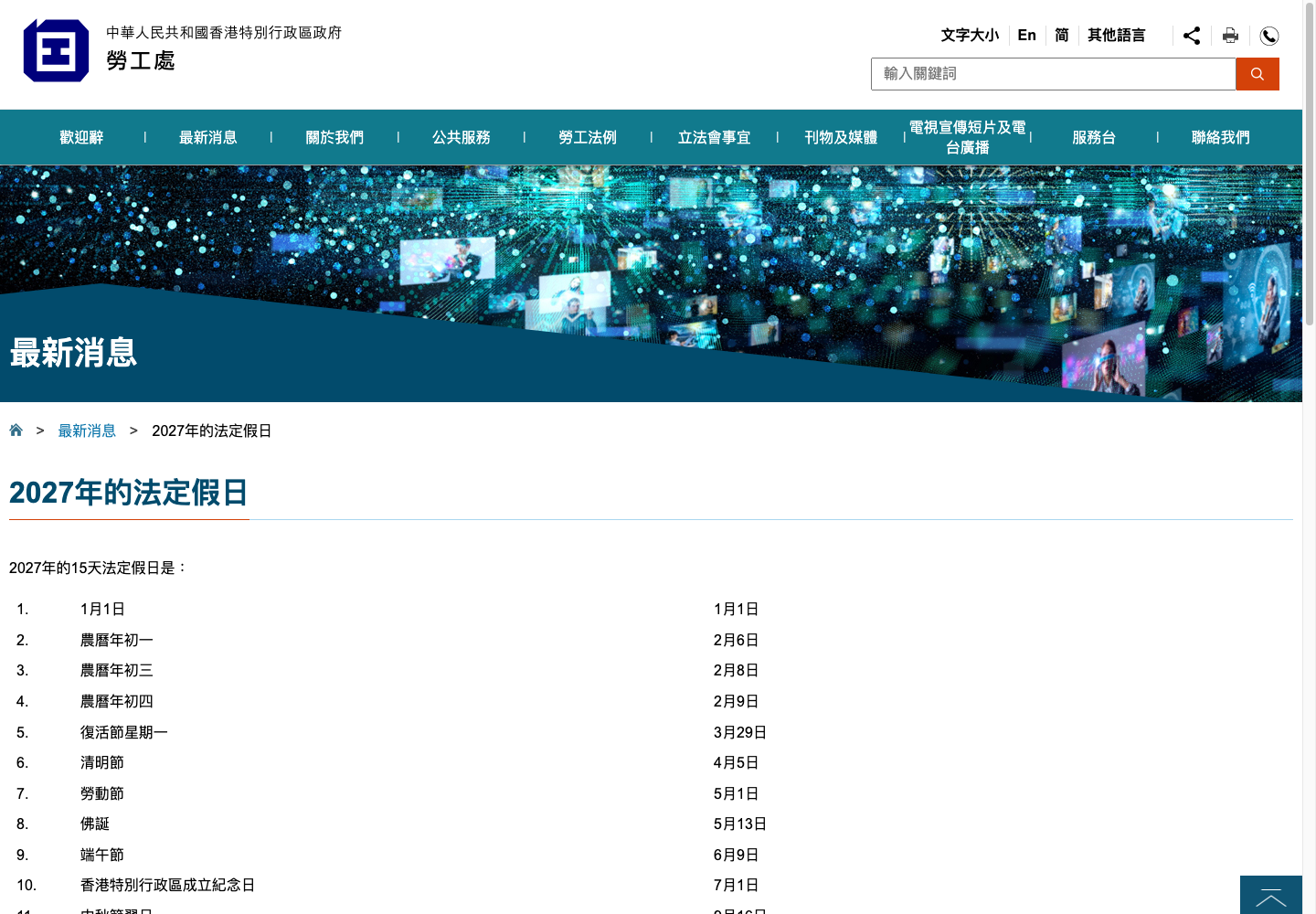
Task: Open the 刊物及媒體 menu
Action: (x=841, y=137)
